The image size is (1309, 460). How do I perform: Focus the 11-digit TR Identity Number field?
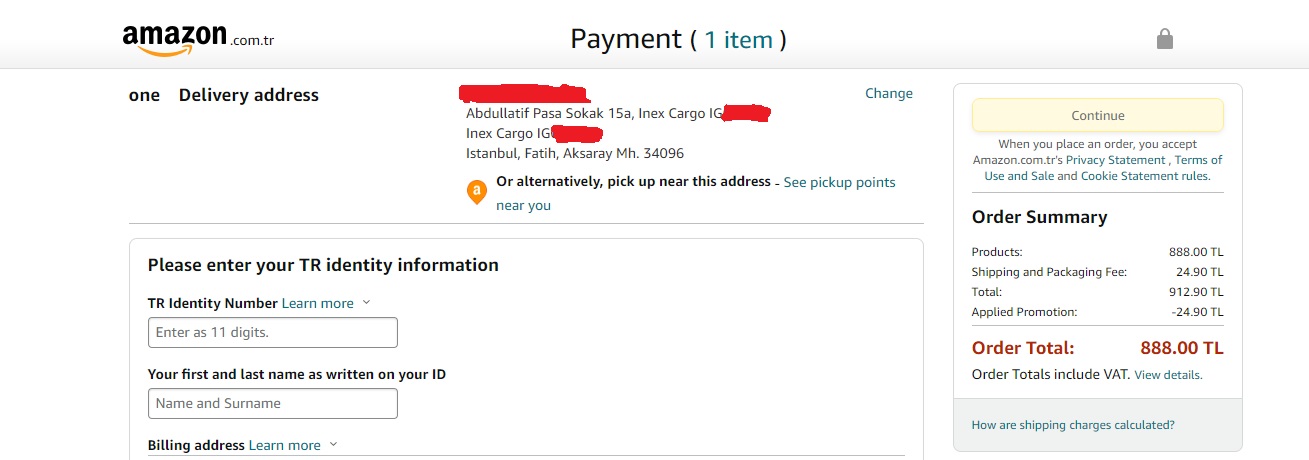(272, 332)
